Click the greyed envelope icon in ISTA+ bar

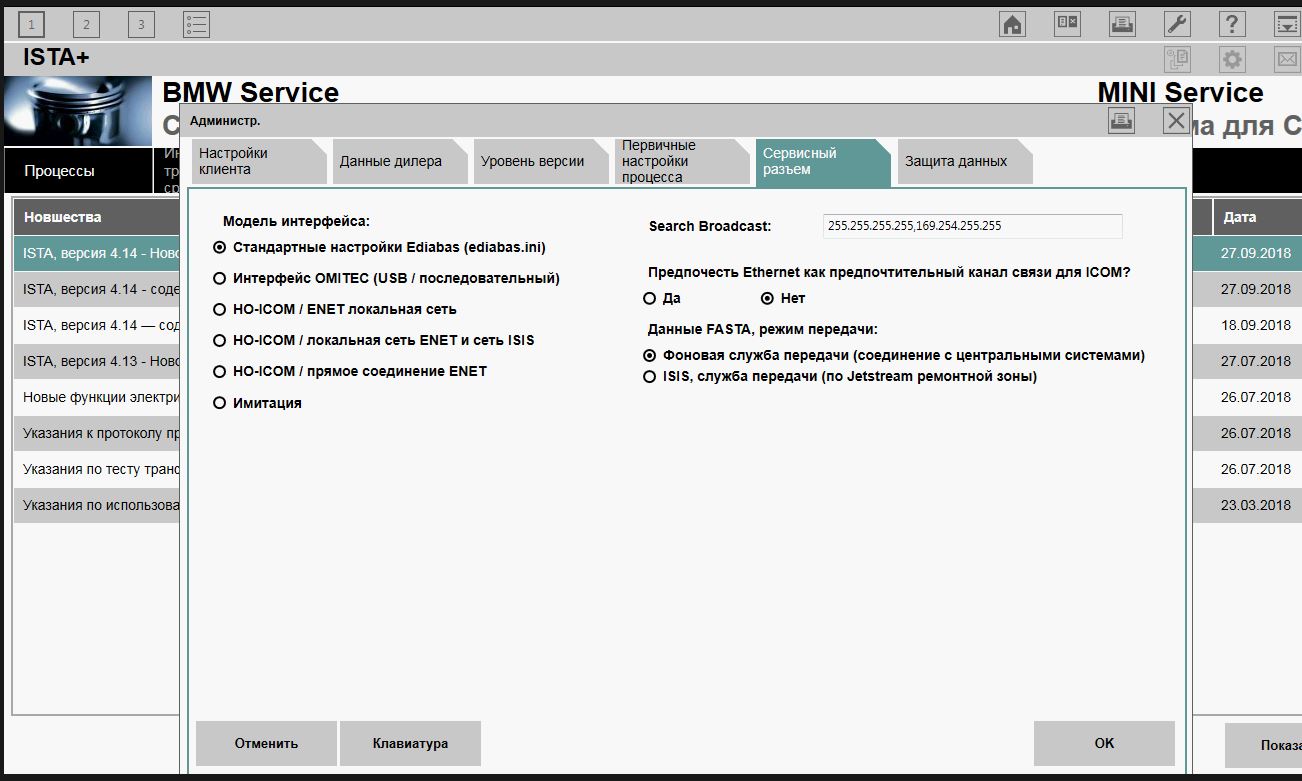pyautogui.click(x=1287, y=60)
